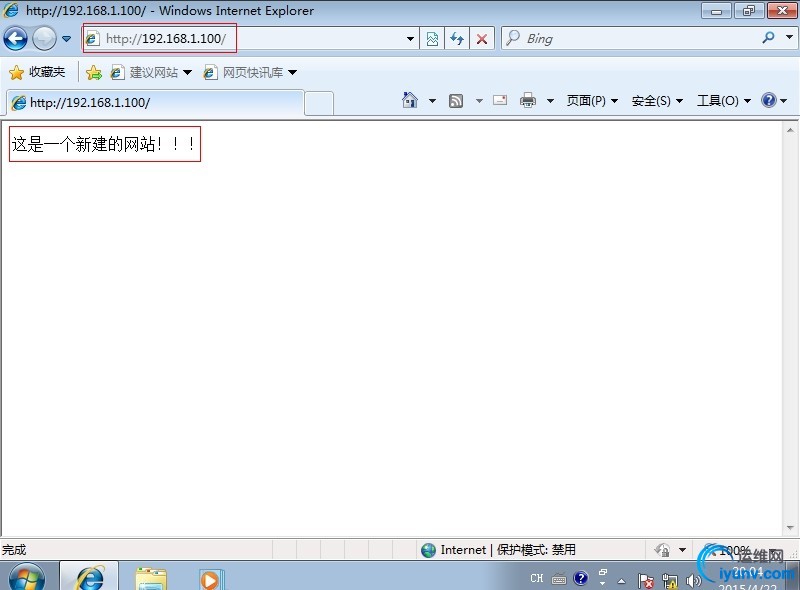Click the on-screen keyboard tray icon

[x=559, y=579]
